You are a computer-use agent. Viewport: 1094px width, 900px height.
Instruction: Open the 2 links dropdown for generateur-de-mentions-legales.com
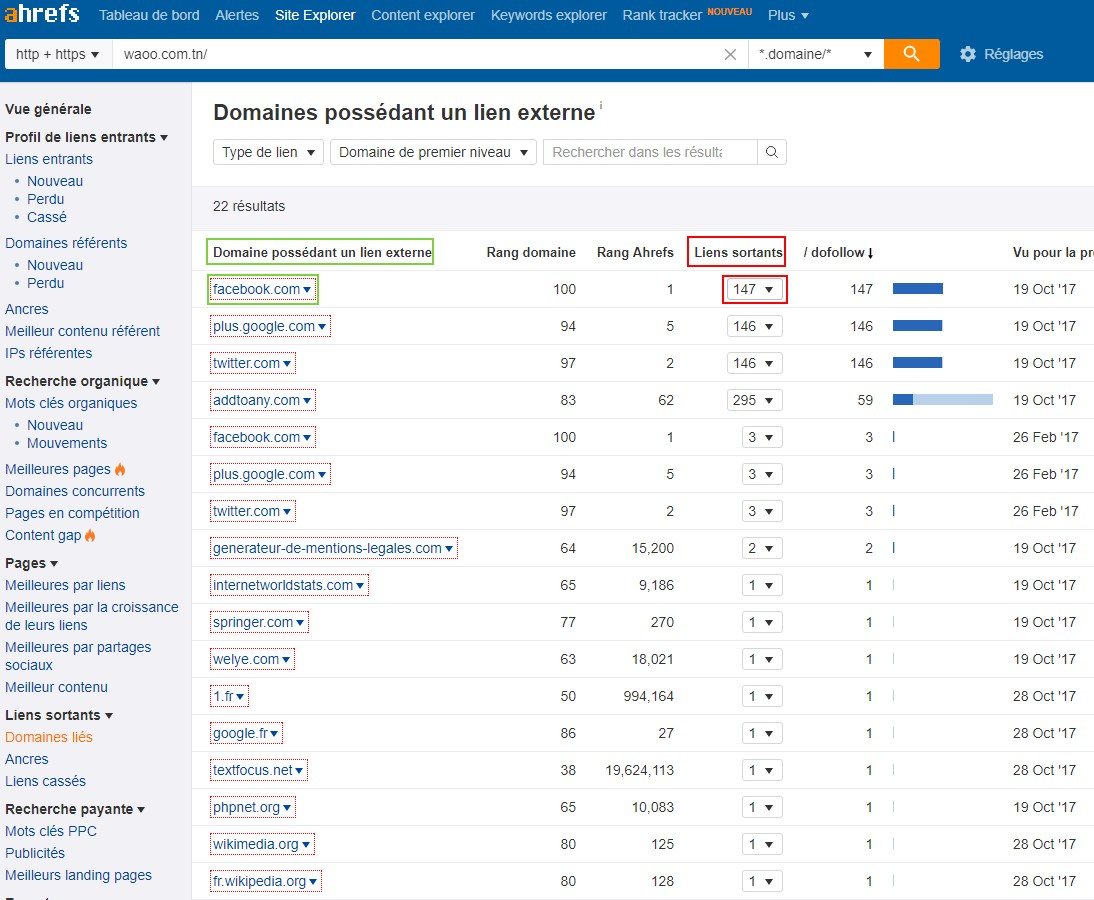tap(761, 548)
